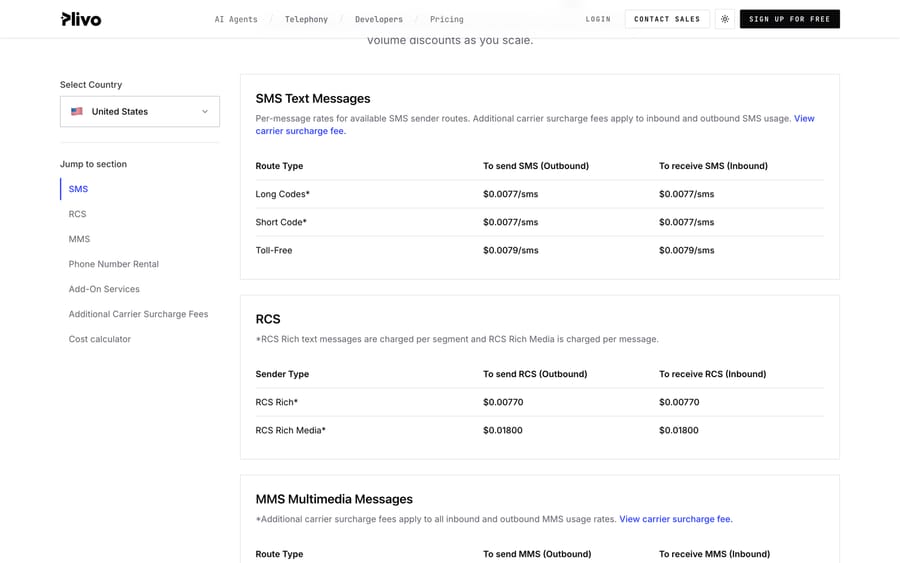Click Toll-Free outbound rate $0.0079/sms
Image resolution: width=900 pixels, height=563 pixels.
pos(510,250)
